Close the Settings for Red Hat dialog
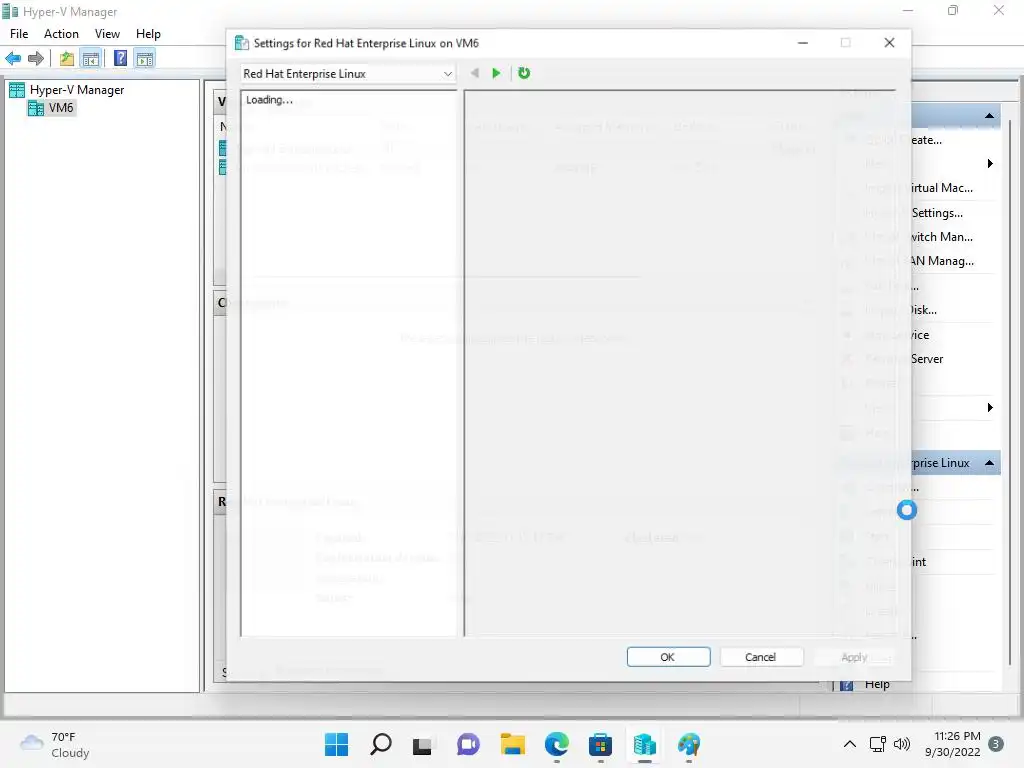 pos(889,42)
